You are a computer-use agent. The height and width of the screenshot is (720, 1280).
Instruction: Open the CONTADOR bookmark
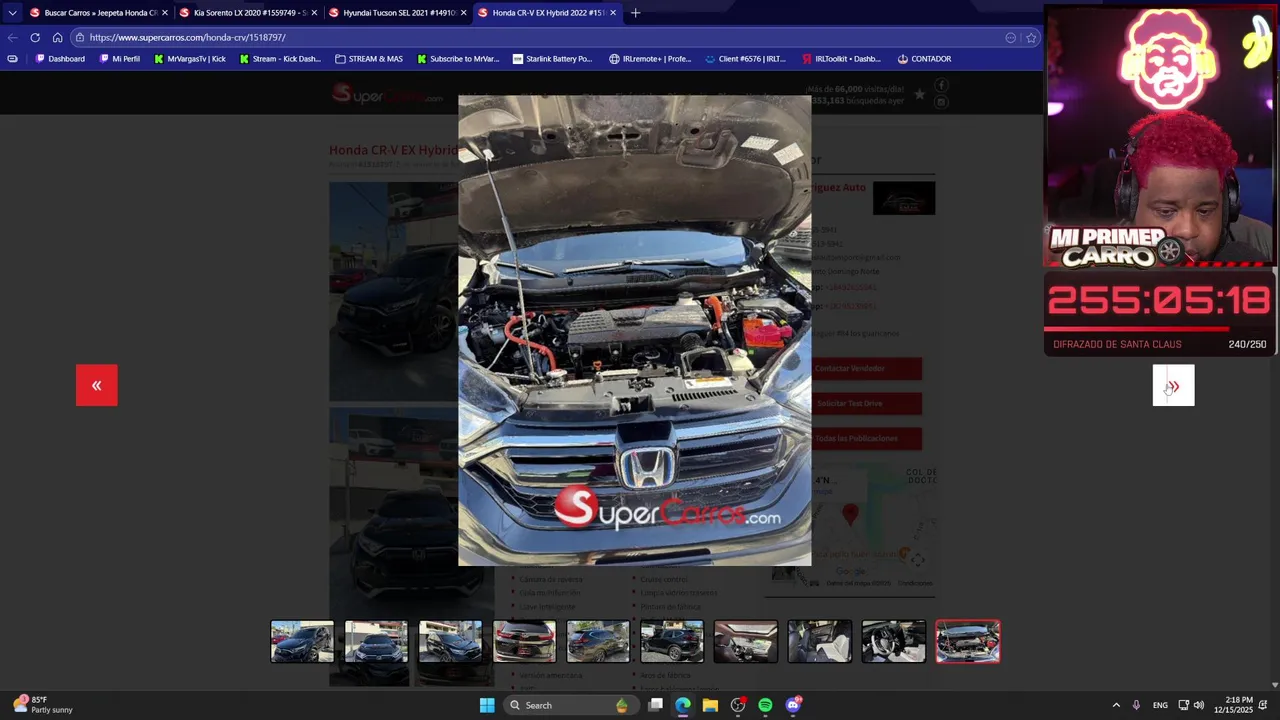click(924, 59)
